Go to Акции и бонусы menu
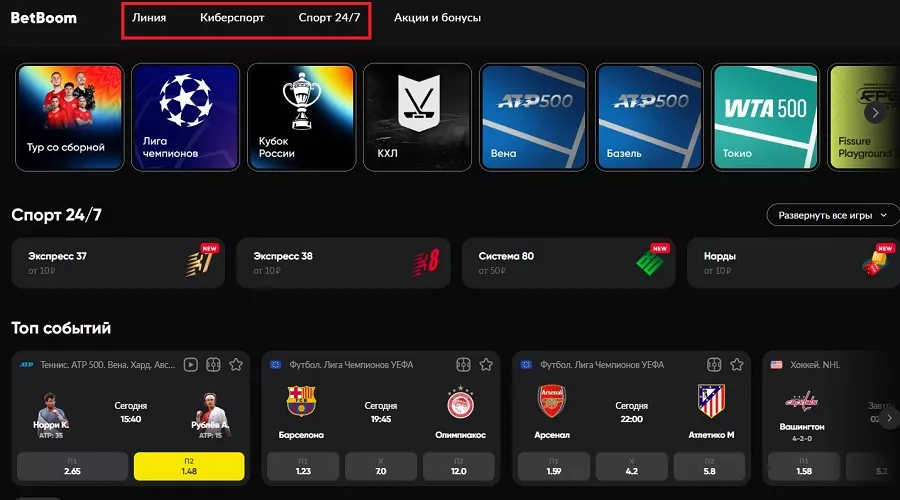 click(437, 18)
